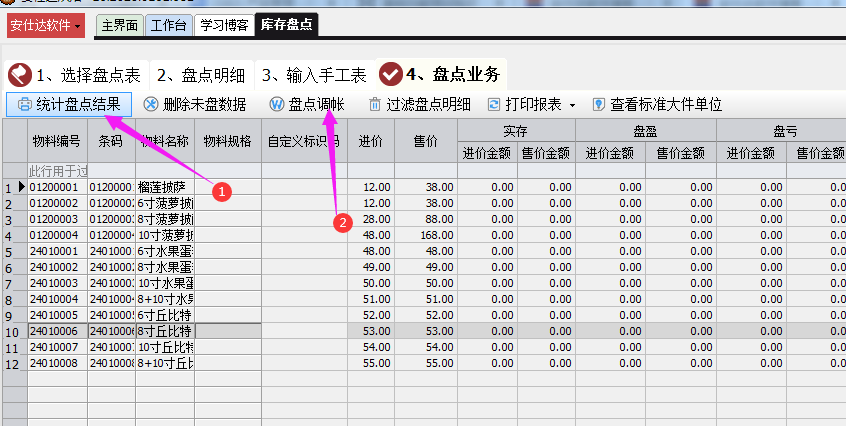The width and height of the screenshot is (846, 426).
Task: Select row header number 10
Action: click(x=15, y=332)
